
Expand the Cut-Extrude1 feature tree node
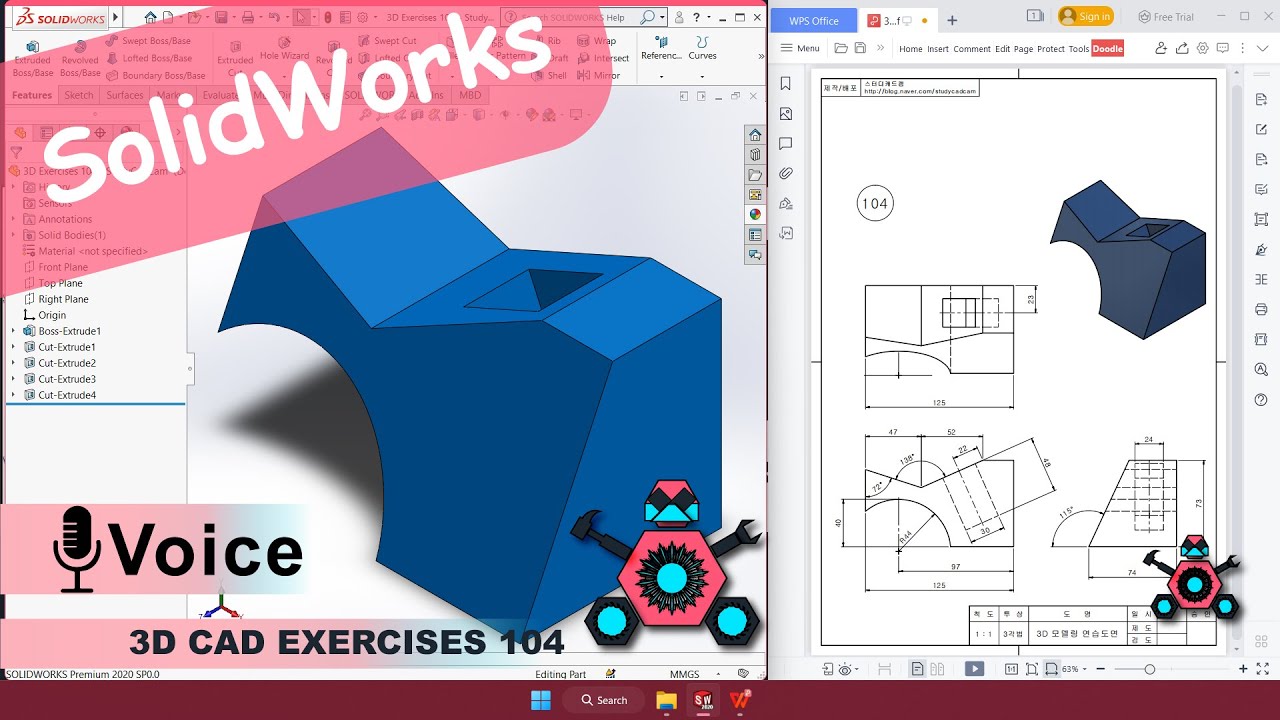point(13,347)
